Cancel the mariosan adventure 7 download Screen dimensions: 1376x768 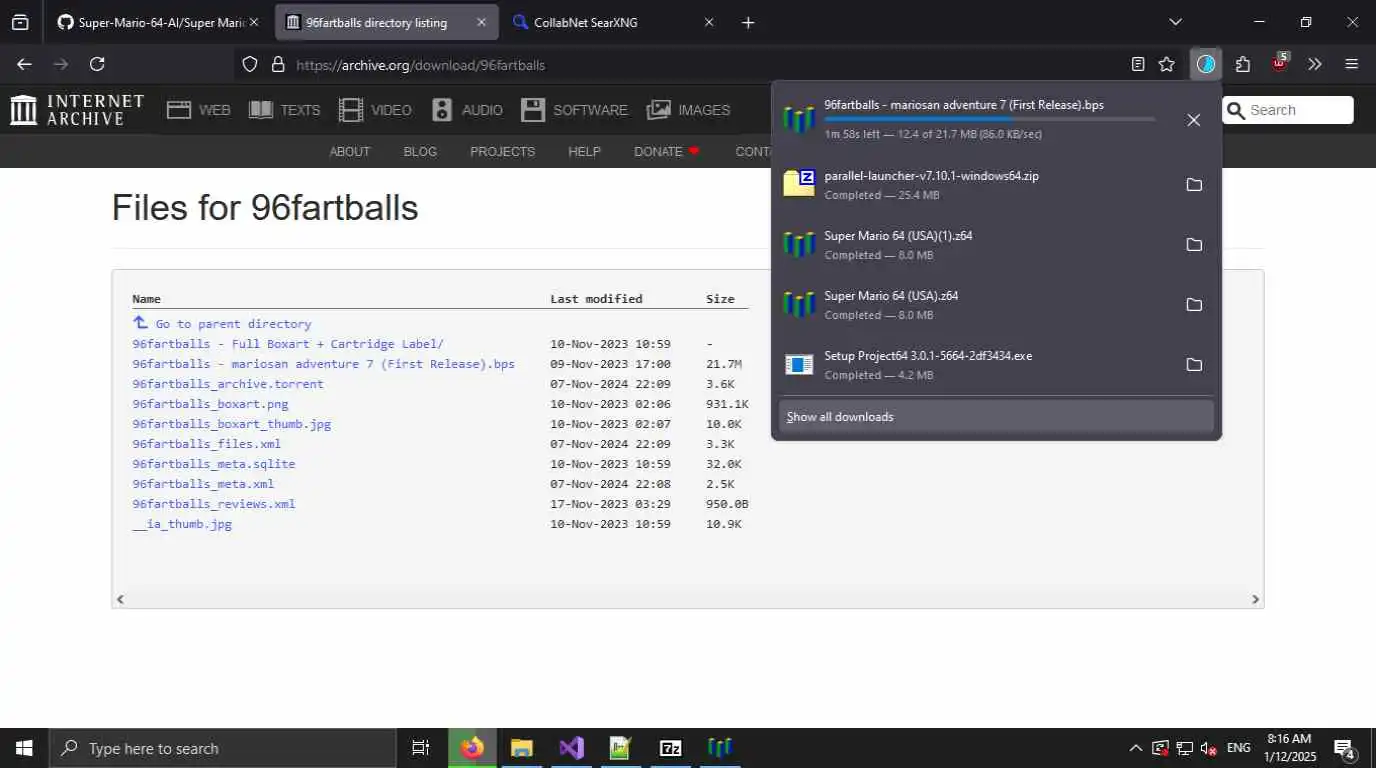(x=1193, y=120)
